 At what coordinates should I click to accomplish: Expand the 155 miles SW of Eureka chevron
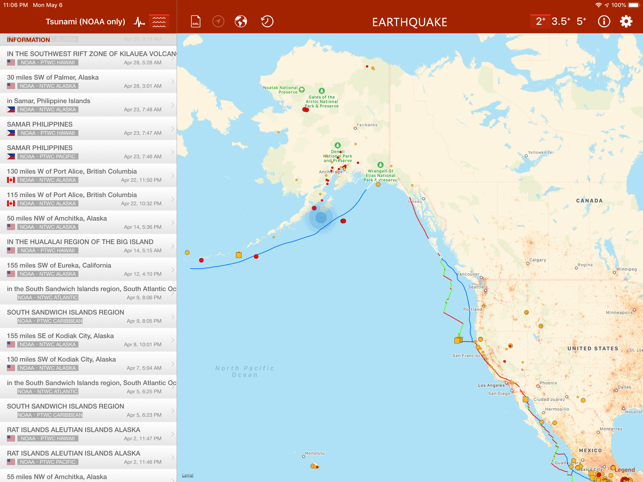tap(173, 270)
